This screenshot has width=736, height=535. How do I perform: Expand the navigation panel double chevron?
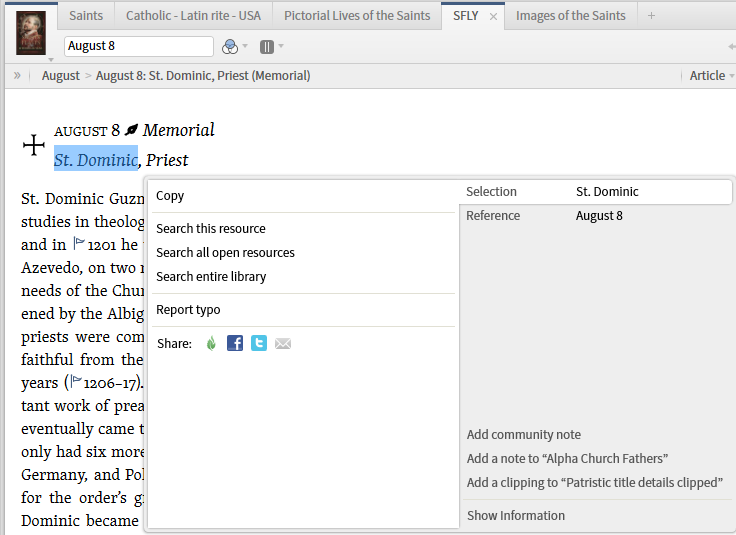pyautogui.click(x=17, y=75)
